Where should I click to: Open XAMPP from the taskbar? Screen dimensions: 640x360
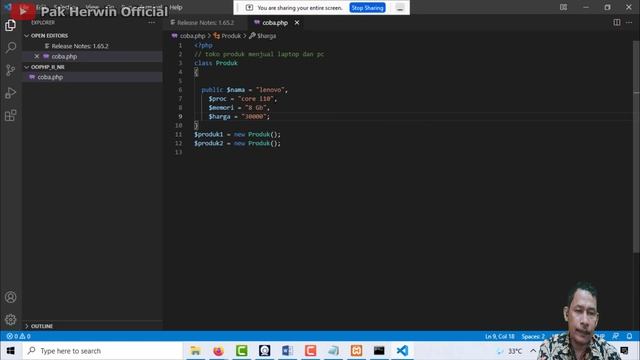356,351
